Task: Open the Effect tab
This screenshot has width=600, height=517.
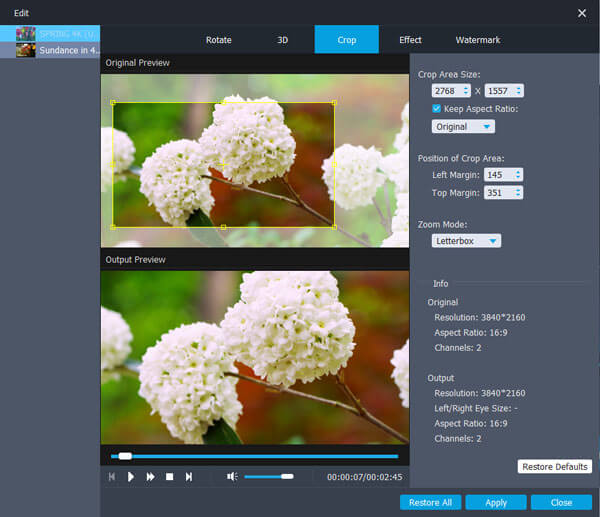Action: click(x=410, y=40)
